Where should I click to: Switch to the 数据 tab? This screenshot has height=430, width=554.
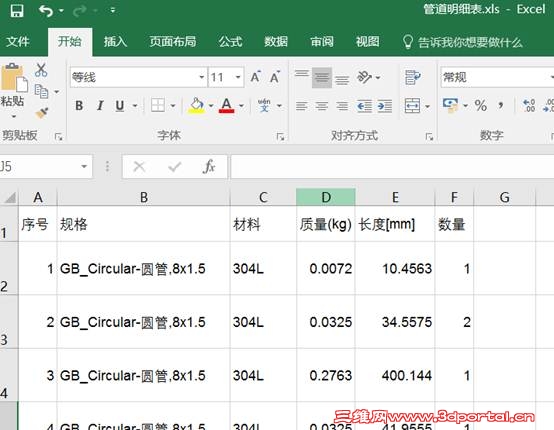[276, 42]
